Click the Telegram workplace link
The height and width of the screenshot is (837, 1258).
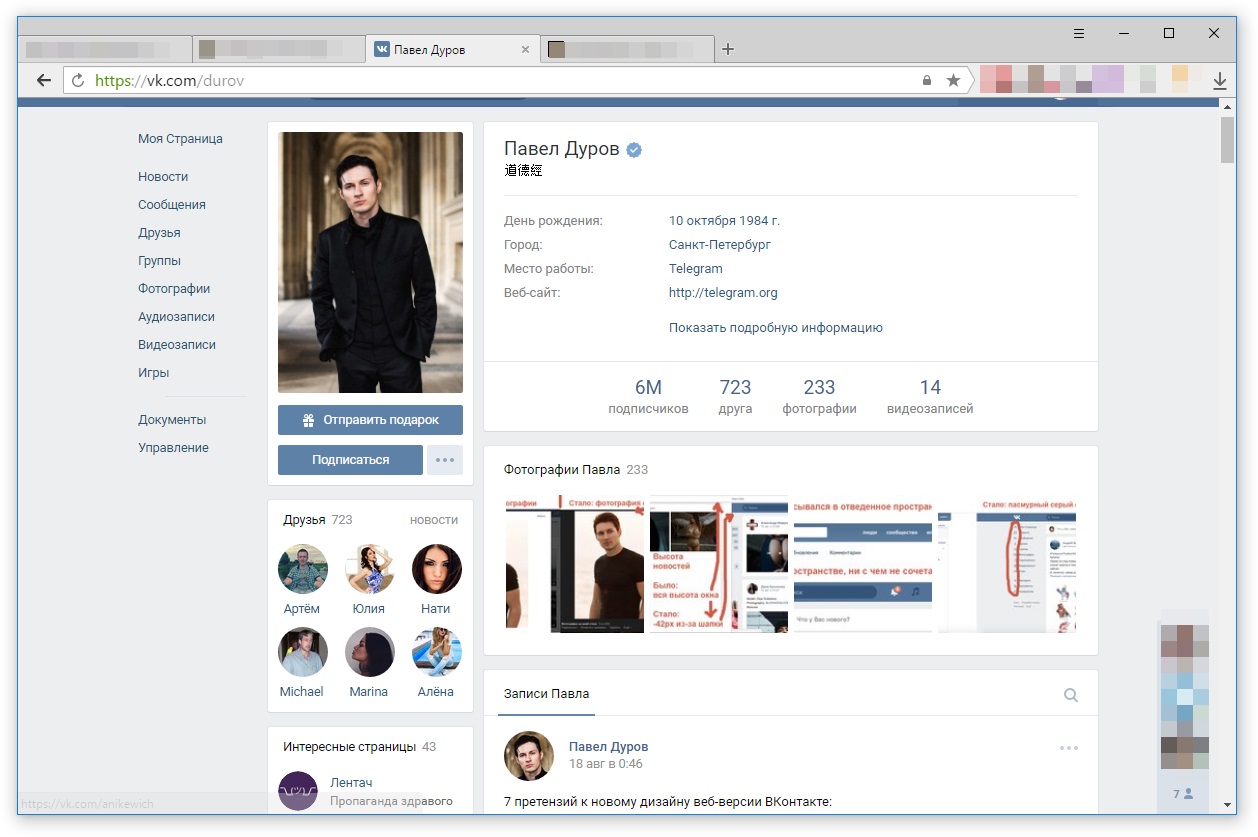(x=696, y=269)
